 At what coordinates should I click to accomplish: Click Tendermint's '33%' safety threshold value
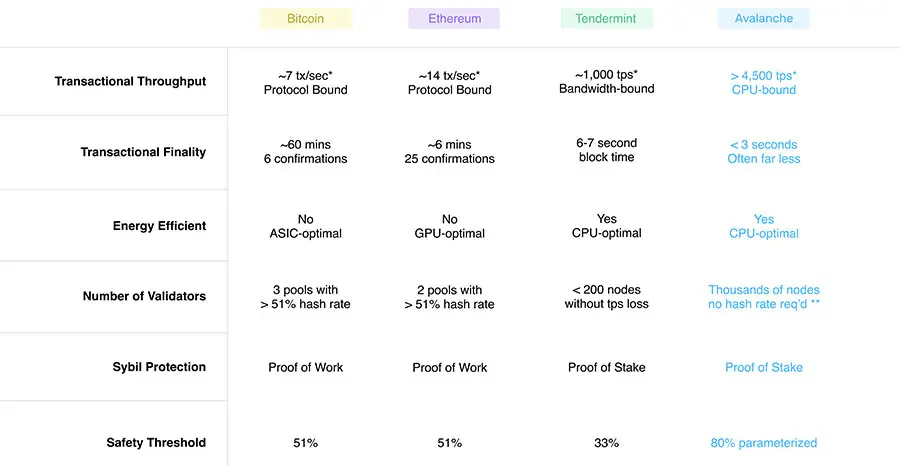point(606,443)
